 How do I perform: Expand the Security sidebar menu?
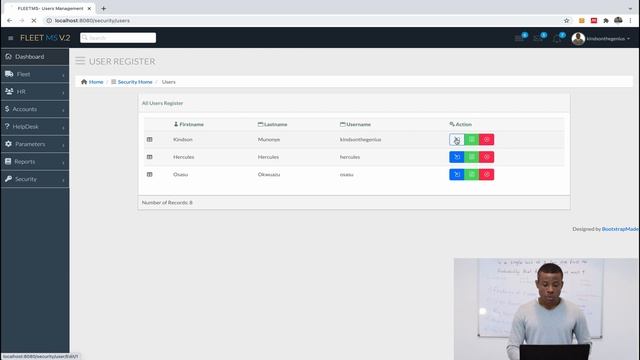point(35,179)
